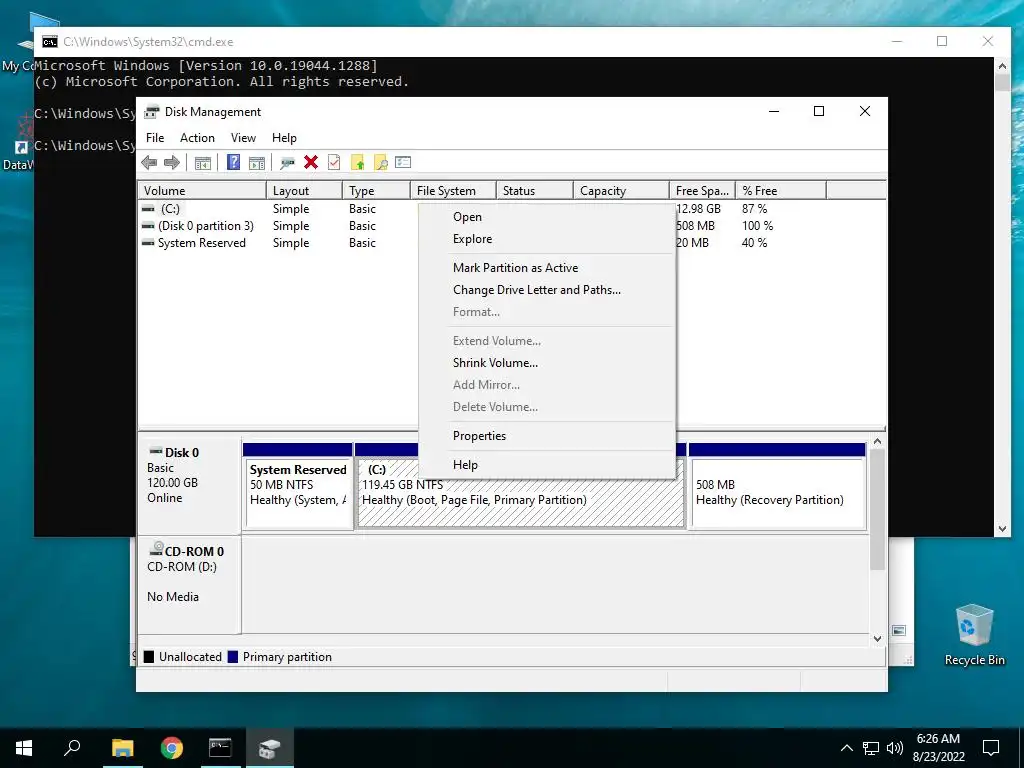Select the (C:) 119.45 GB partition block
1024x768 pixels.
tap(520, 503)
